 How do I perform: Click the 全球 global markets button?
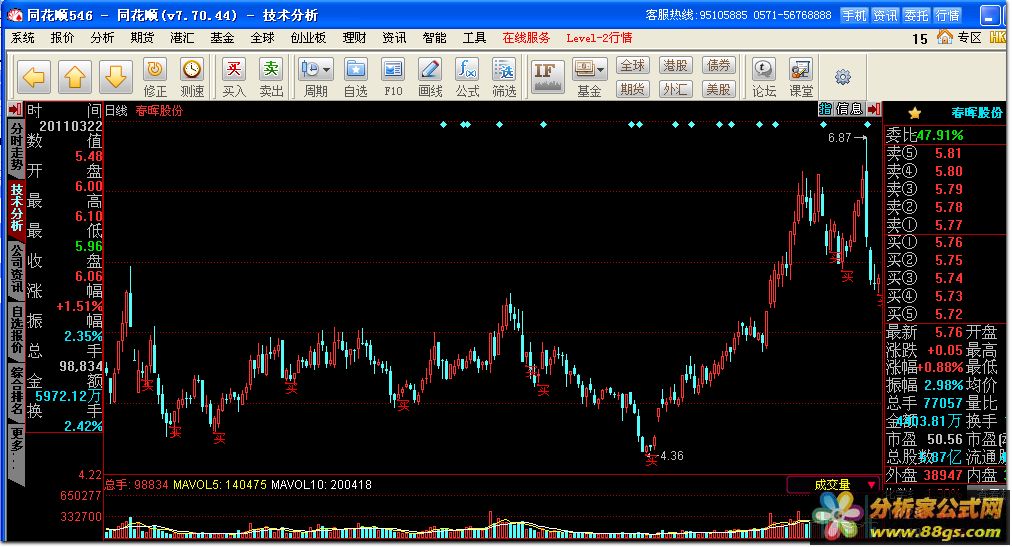pos(632,65)
